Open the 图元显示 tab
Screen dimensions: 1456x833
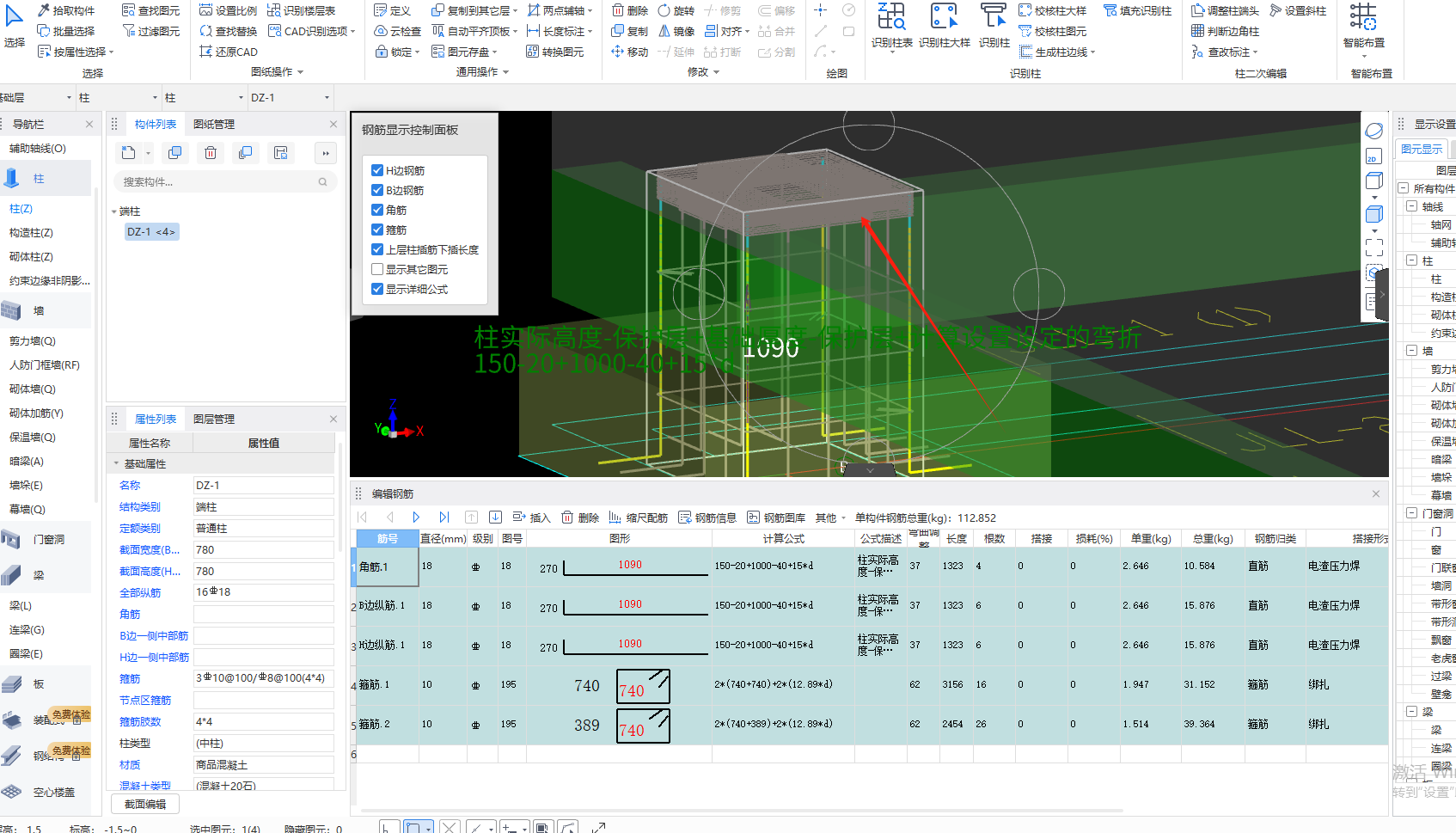1422,150
